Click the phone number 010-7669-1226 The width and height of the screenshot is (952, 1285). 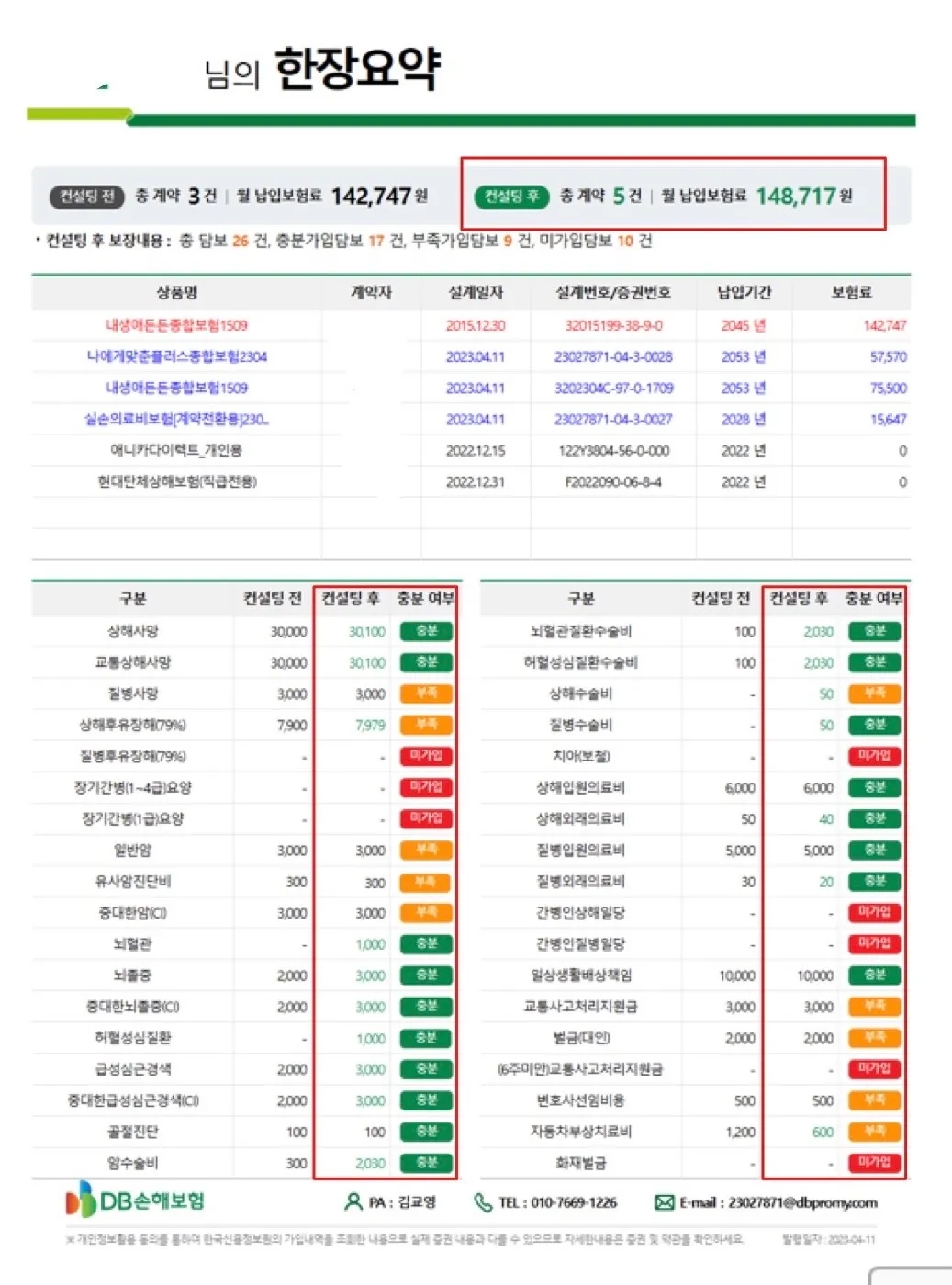coord(574,1202)
